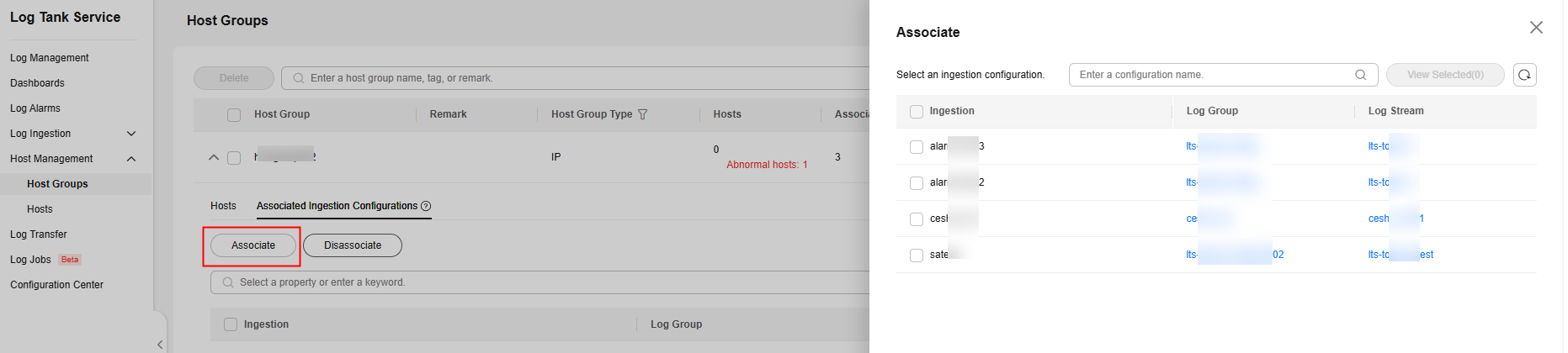
Task: Focus the Enter a configuration name field
Action: 1212,75
